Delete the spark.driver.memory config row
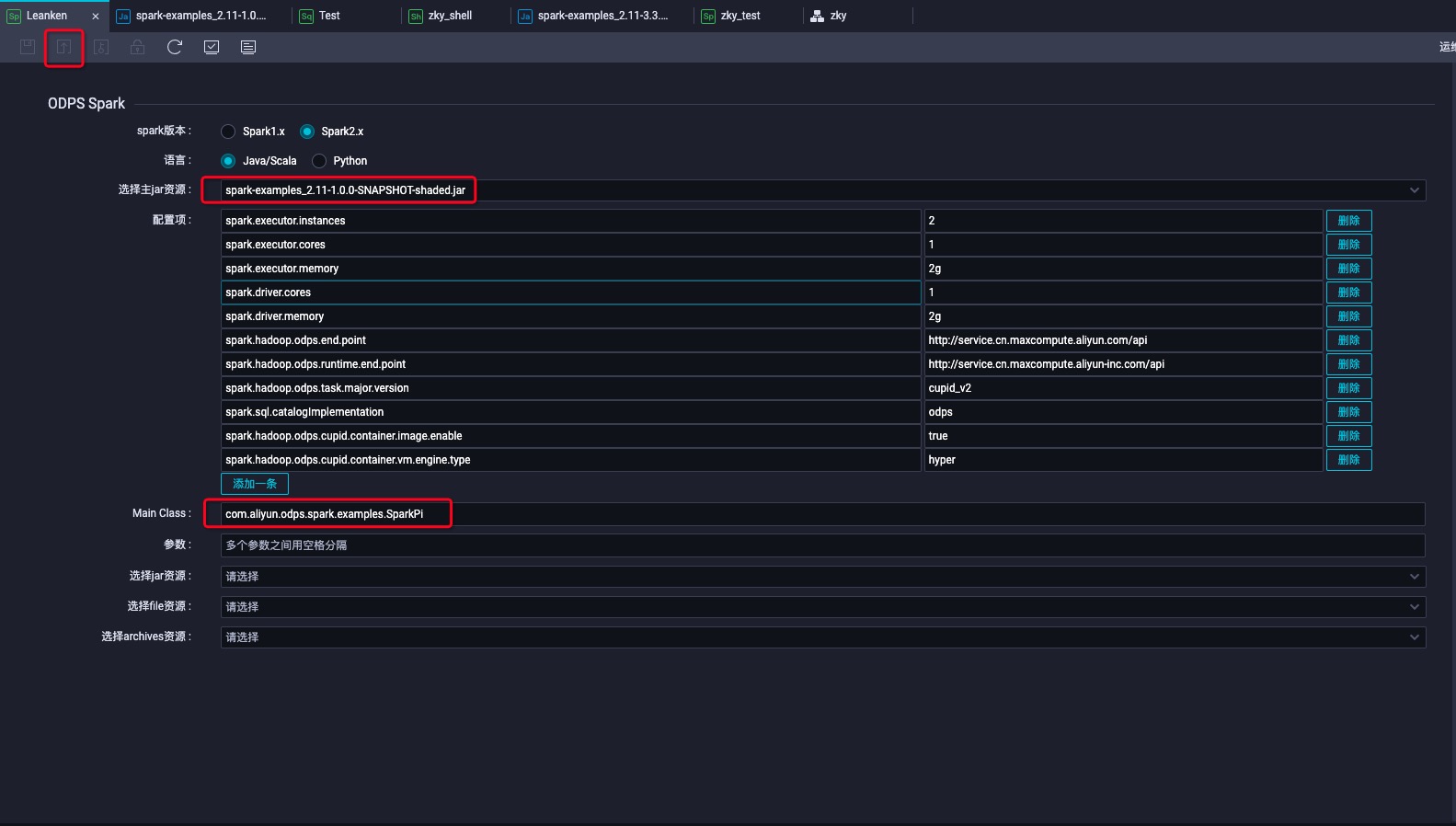Viewport: 1456px width, 826px height. coord(1348,316)
